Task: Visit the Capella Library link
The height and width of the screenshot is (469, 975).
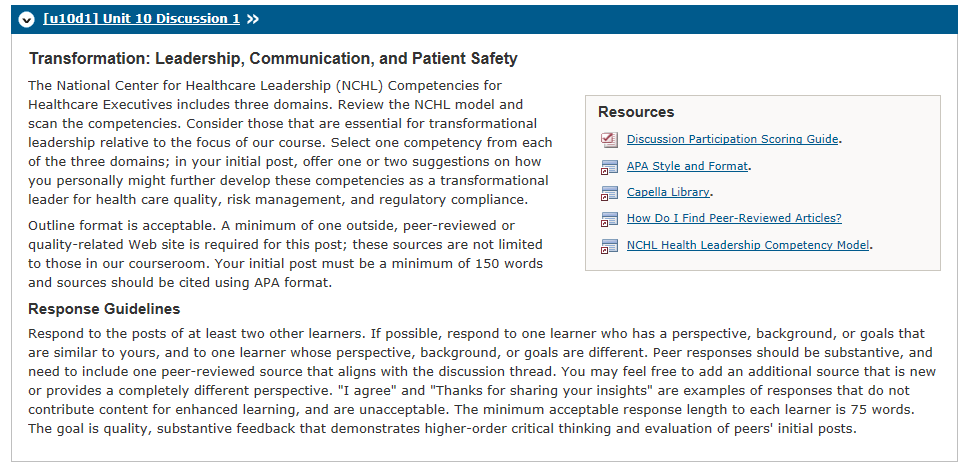Action: [668, 192]
